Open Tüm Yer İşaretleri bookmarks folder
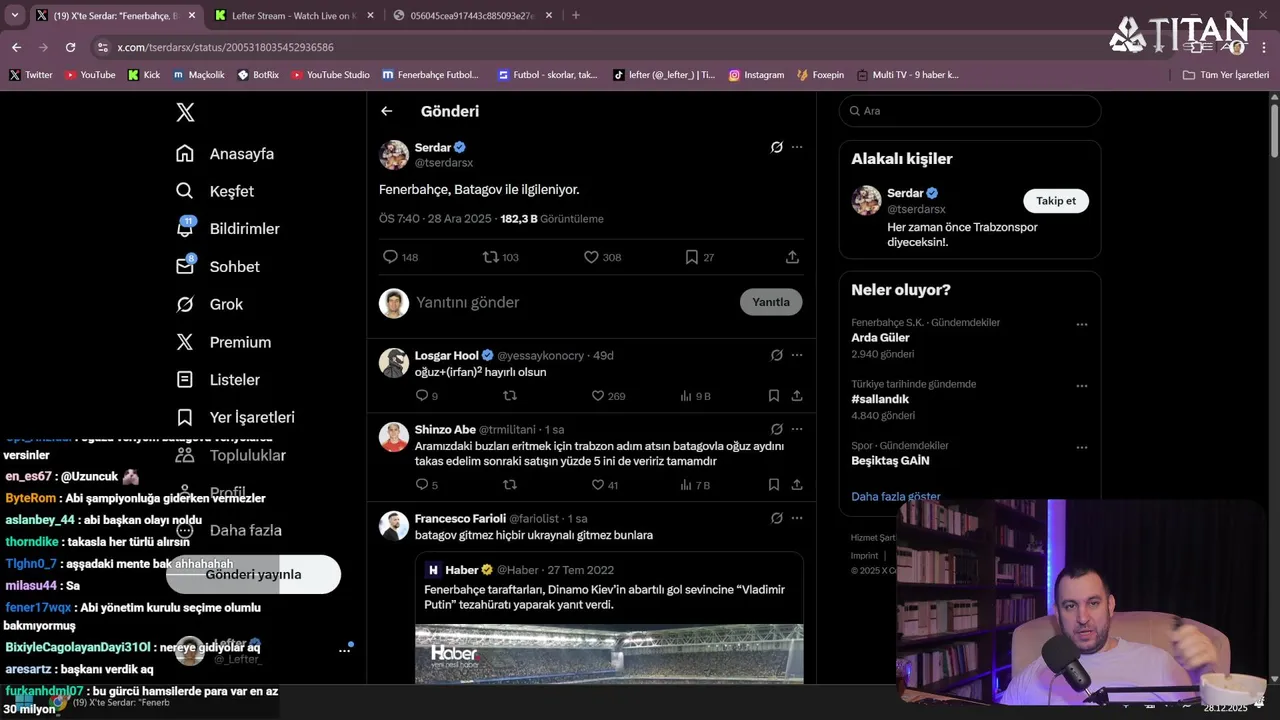1280x720 pixels. point(1226,75)
